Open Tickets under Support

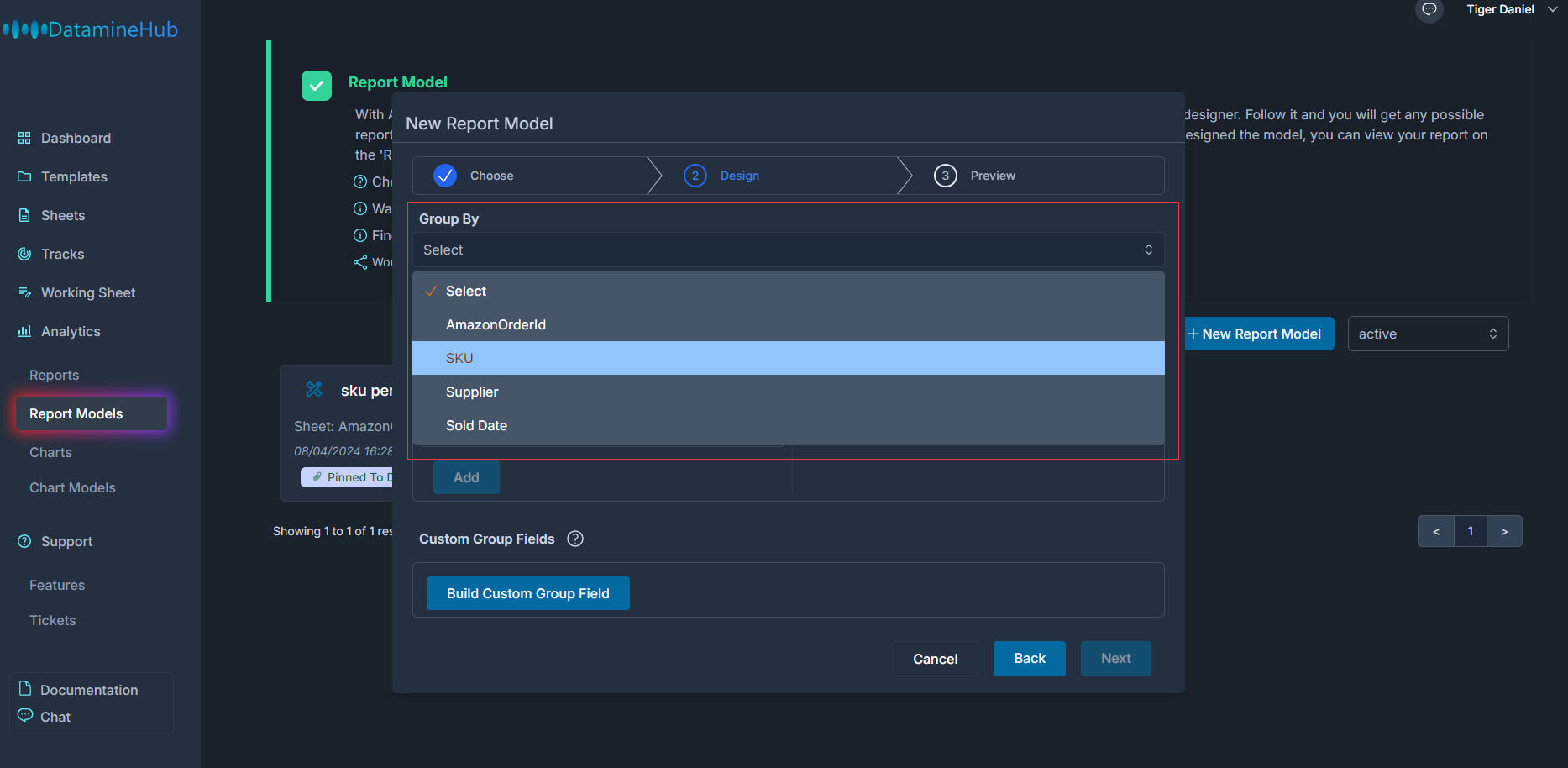click(x=52, y=620)
